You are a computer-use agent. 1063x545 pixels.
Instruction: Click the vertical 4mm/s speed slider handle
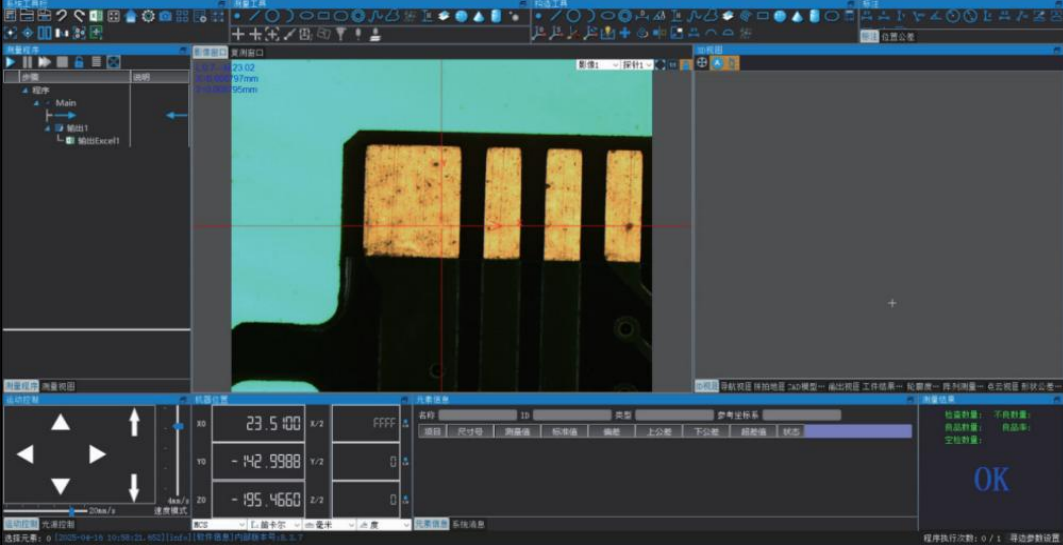178,426
